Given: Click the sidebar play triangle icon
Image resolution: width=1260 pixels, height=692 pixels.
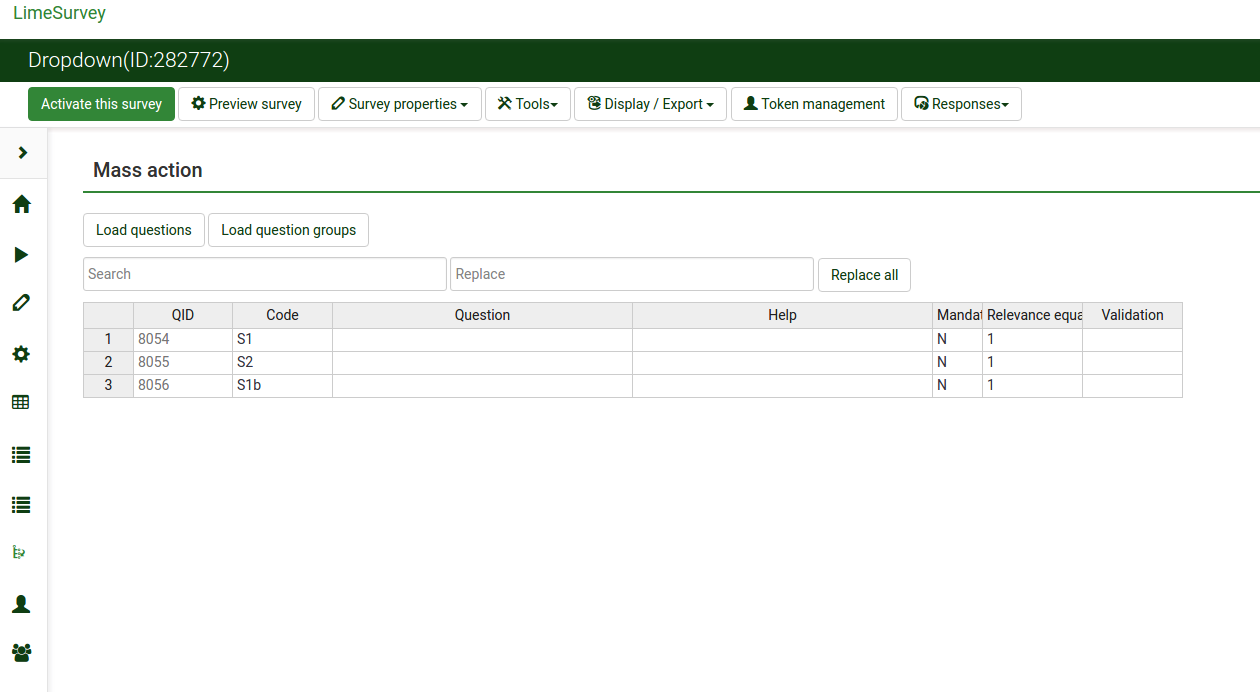Looking at the screenshot, I should point(21,255).
